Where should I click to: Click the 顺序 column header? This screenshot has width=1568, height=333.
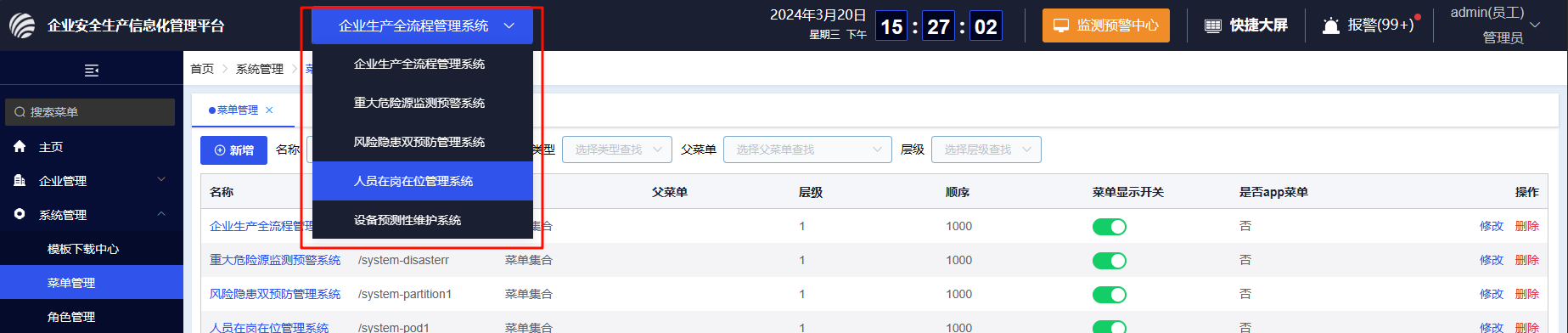tap(958, 192)
